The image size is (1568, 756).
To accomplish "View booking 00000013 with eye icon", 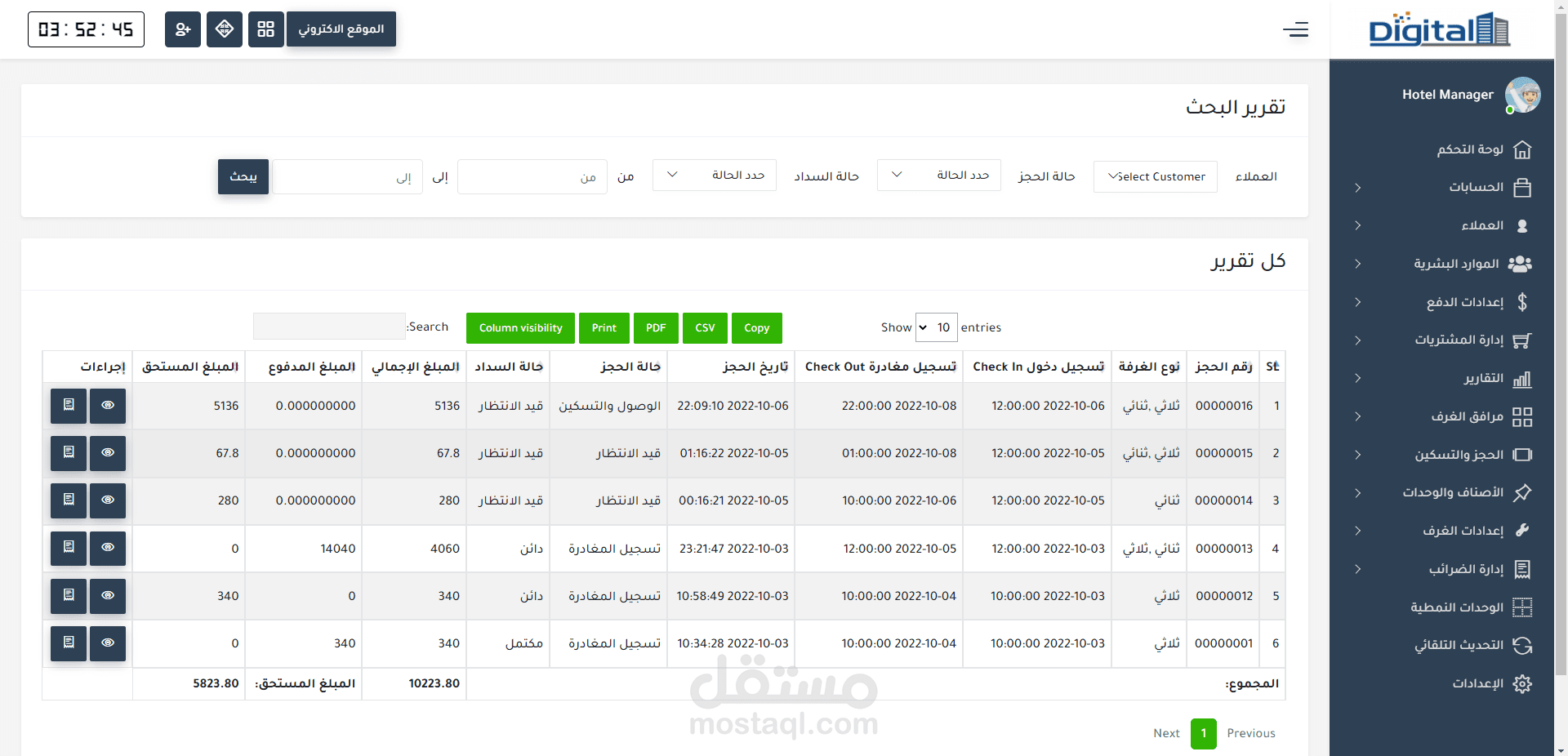I will click(x=108, y=548).
